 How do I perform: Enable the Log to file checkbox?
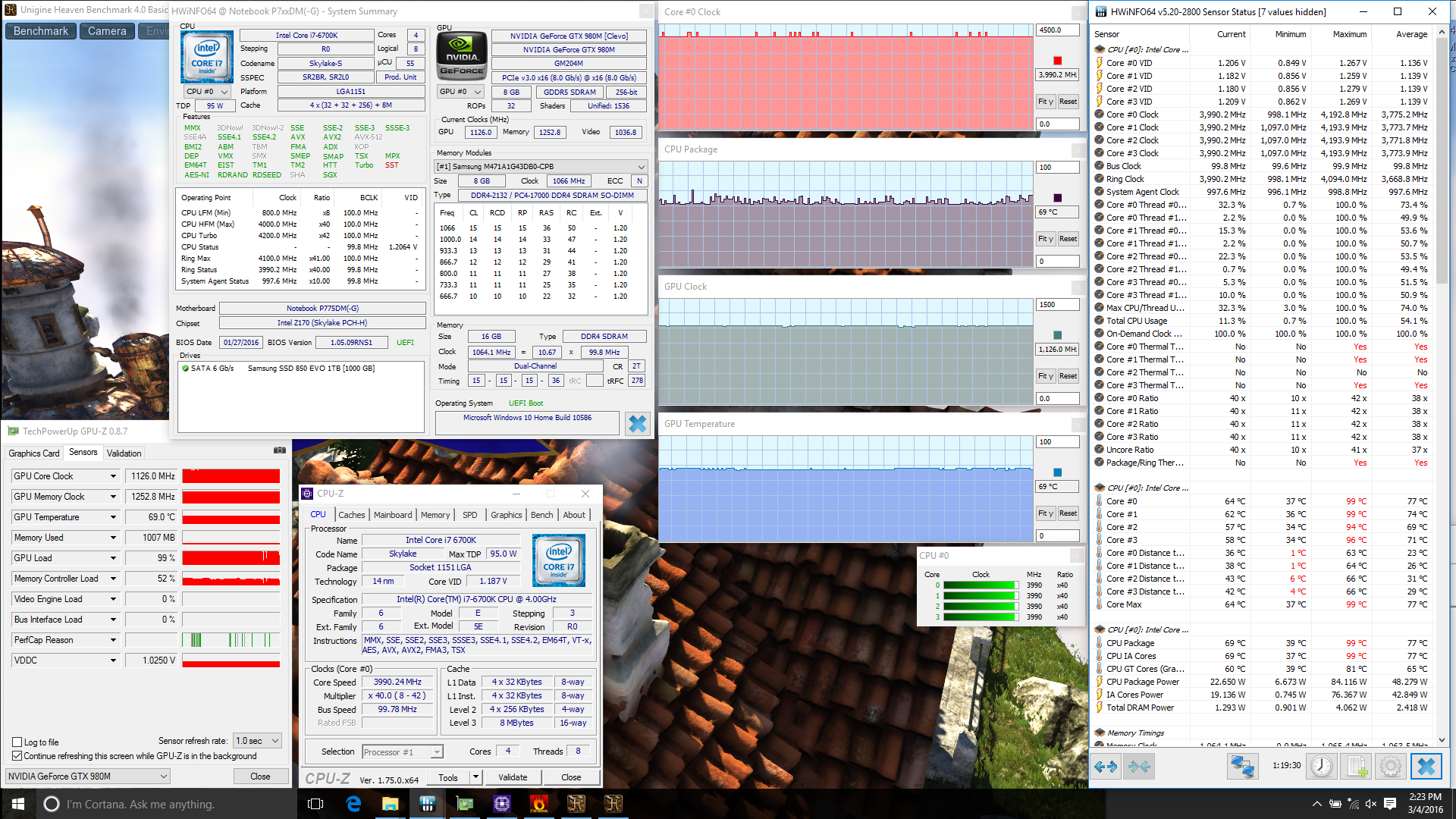17,742
